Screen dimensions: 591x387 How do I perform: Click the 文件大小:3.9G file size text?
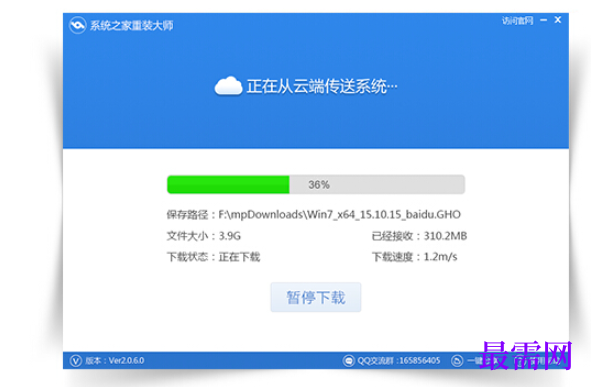pos(204,236)
